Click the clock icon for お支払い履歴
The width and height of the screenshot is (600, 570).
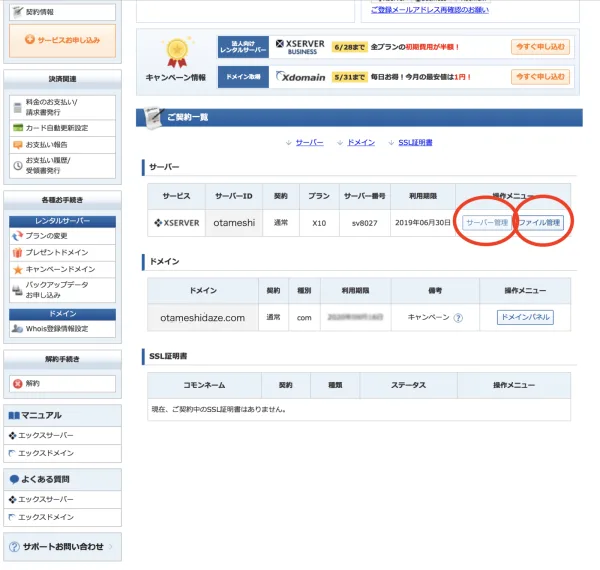coord(18,166)
